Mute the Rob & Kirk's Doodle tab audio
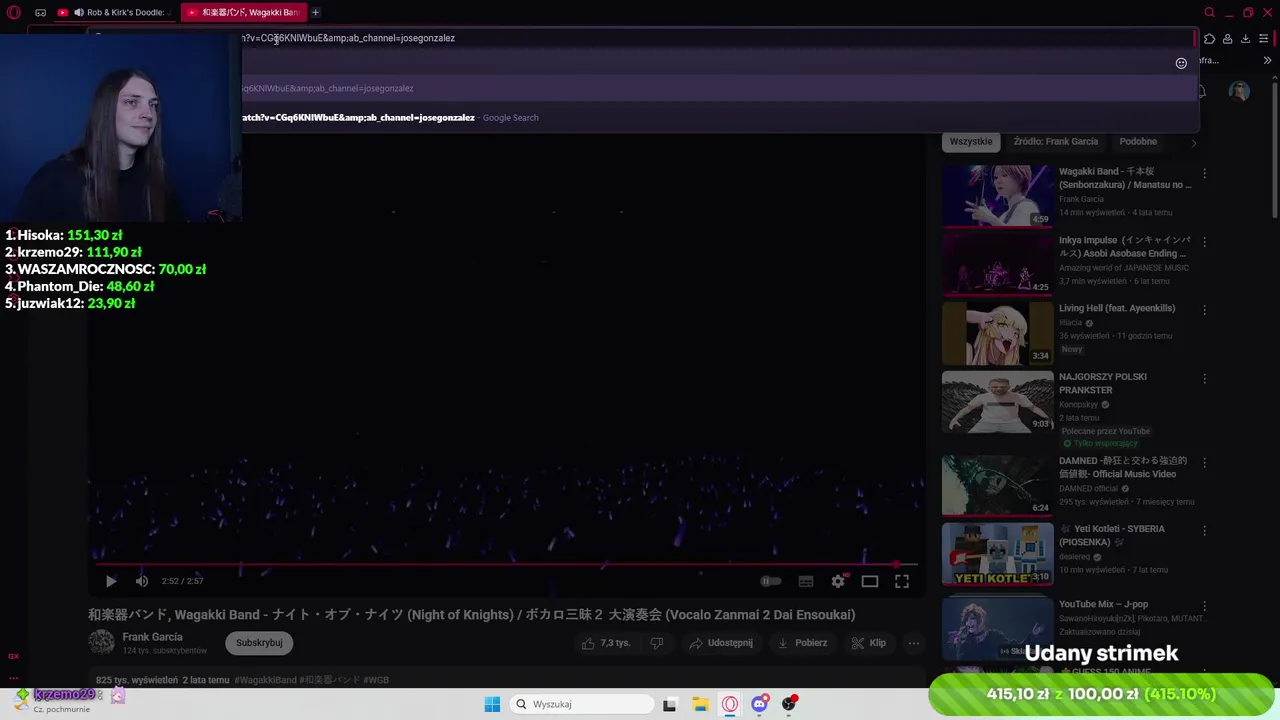Screen dimensions: 1280x720 click(79, 13)
